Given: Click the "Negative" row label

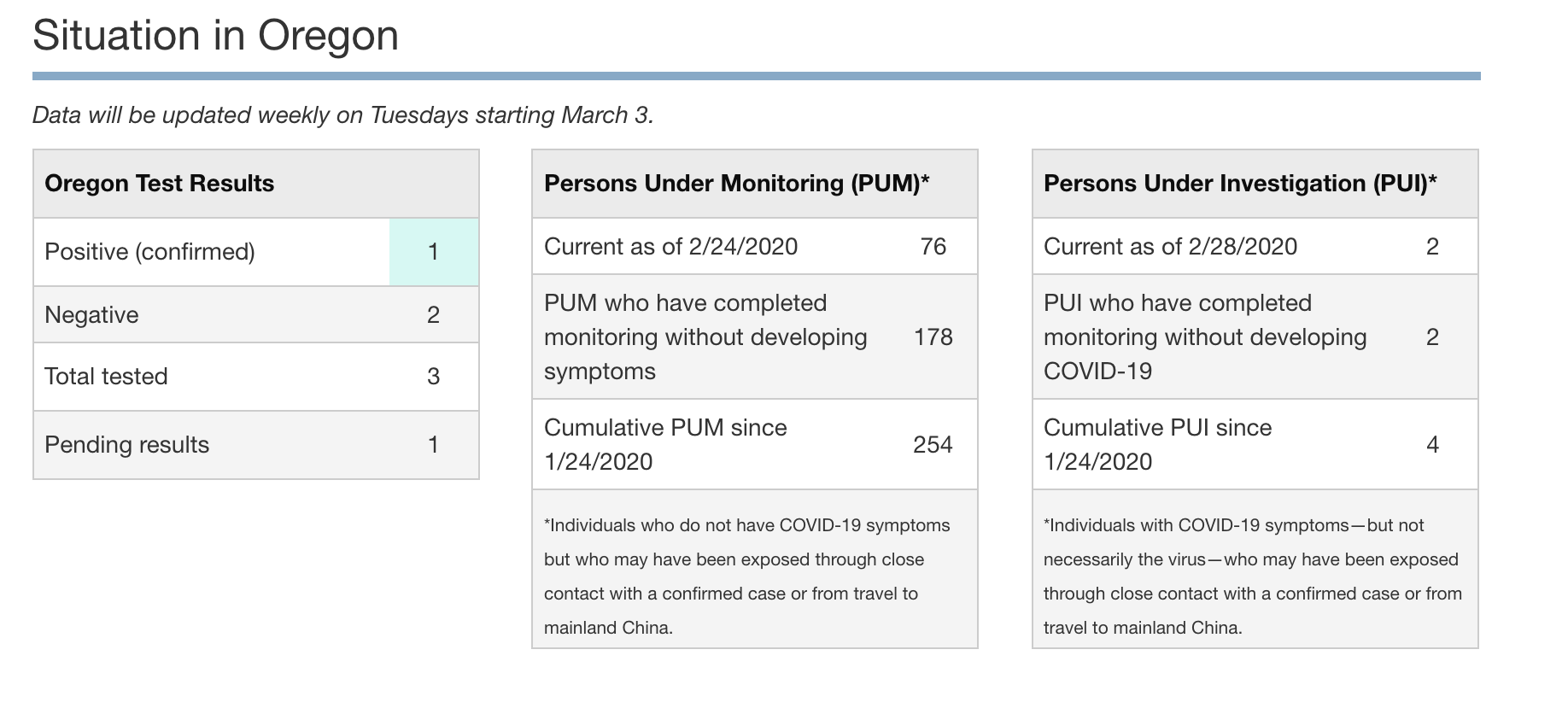Looking at the screenshot, I should tap(91, 315).
